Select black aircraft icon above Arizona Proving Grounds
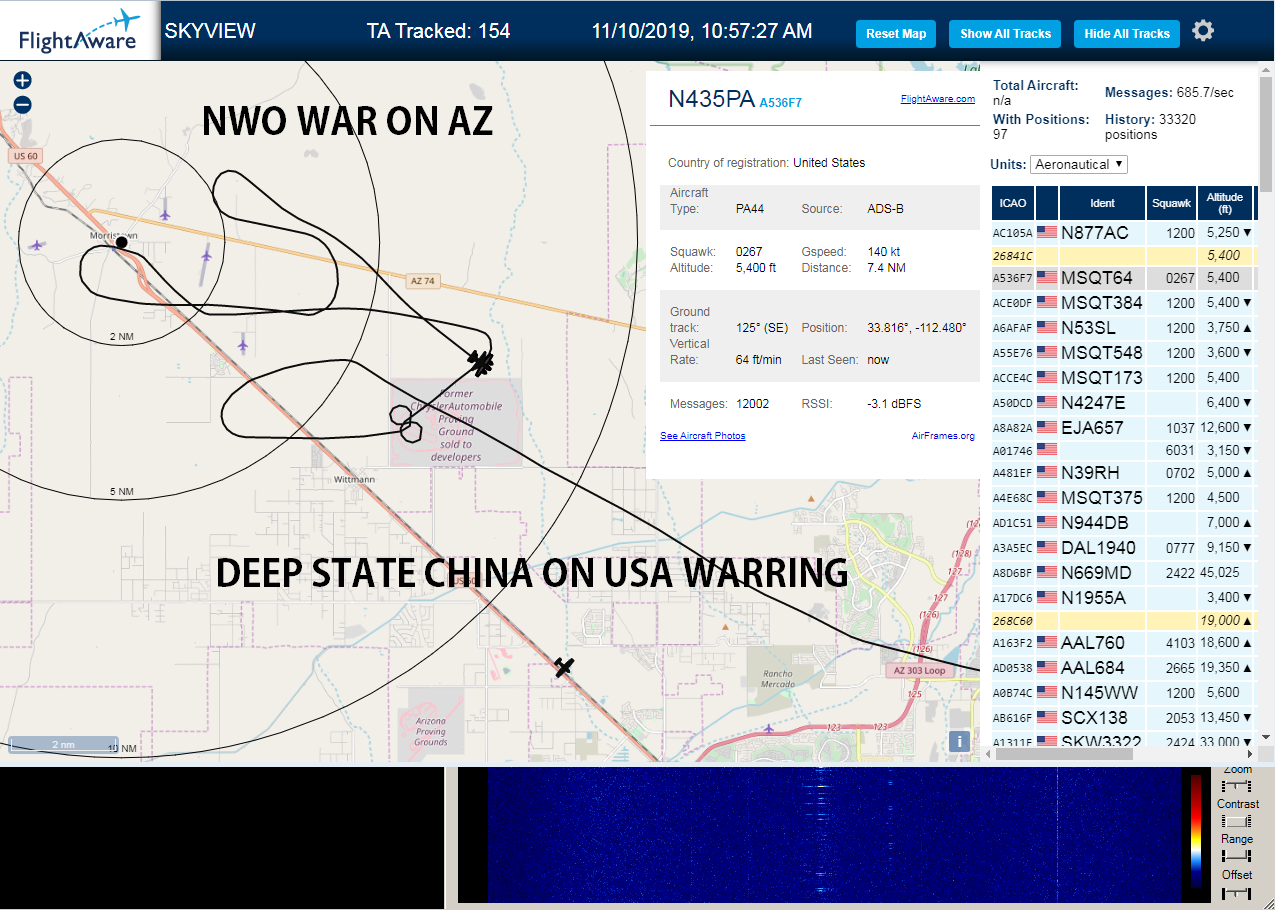Image resolution: width=1275 pixels, height=911 pixels. 564,667
